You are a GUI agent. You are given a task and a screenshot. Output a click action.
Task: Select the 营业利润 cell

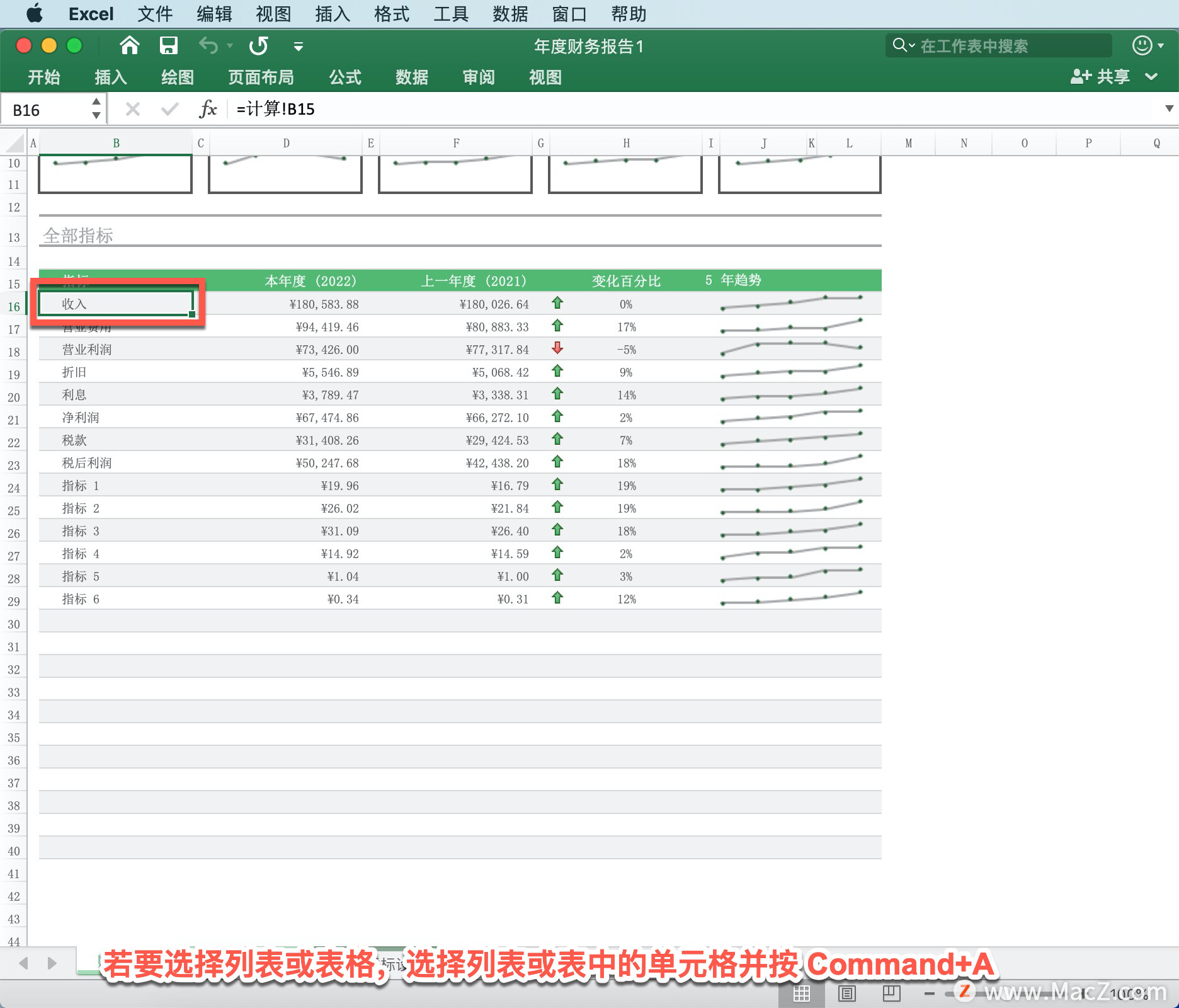click(115, 350)
